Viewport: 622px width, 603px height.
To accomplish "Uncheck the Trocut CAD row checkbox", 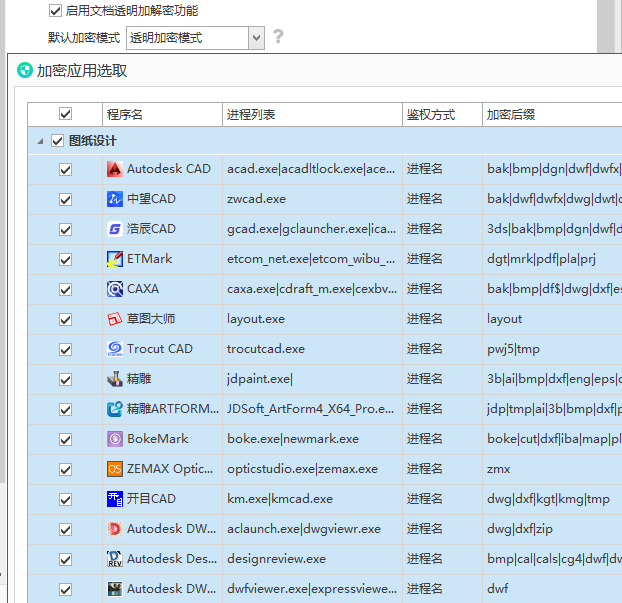I will click(x=65, y=350).
